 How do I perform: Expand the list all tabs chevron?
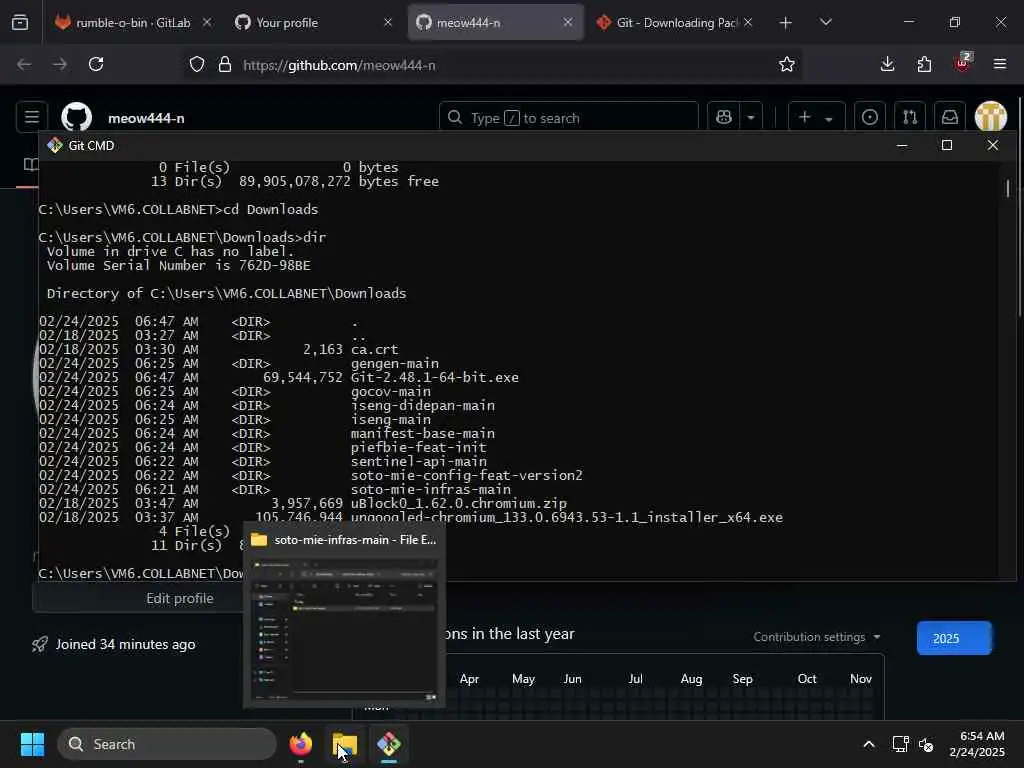825,22
